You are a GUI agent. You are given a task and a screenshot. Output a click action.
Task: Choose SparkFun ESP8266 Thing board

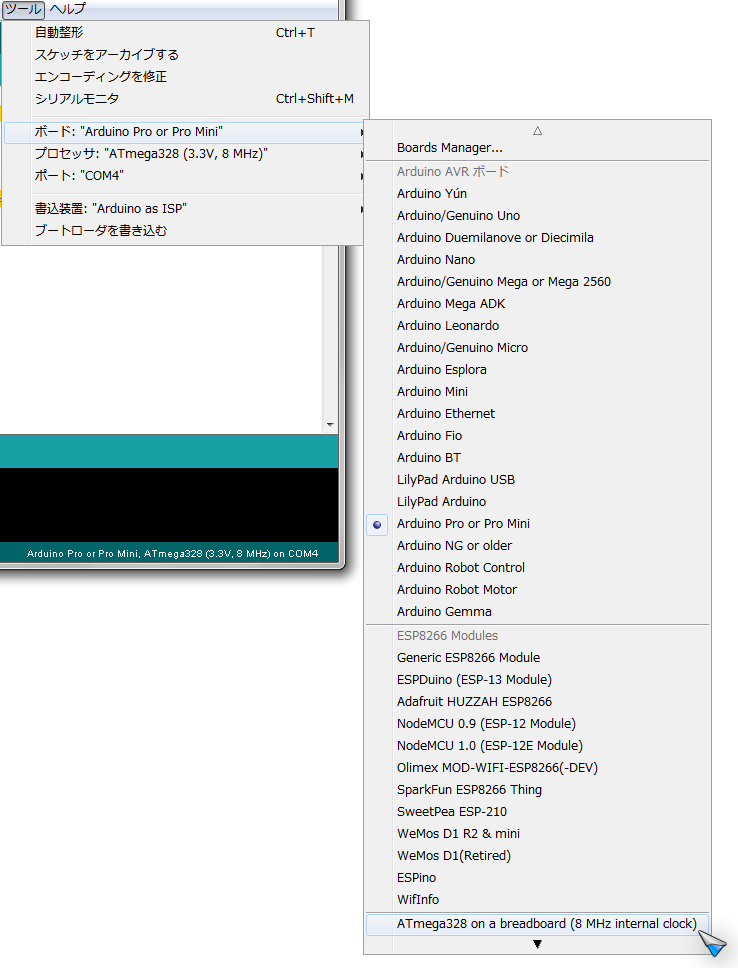tap(537, 790)
